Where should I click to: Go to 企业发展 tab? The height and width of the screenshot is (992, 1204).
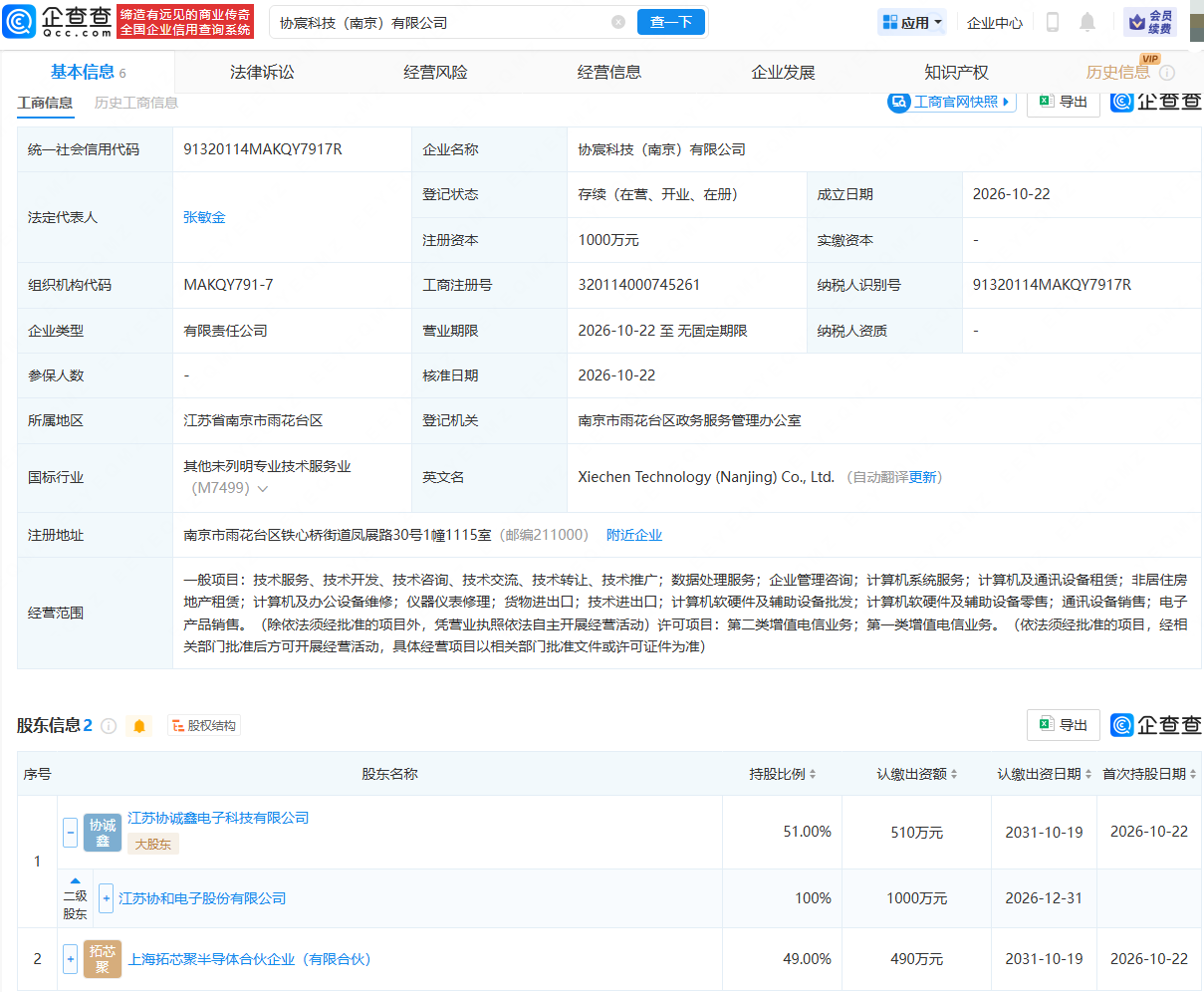[783, 72]
